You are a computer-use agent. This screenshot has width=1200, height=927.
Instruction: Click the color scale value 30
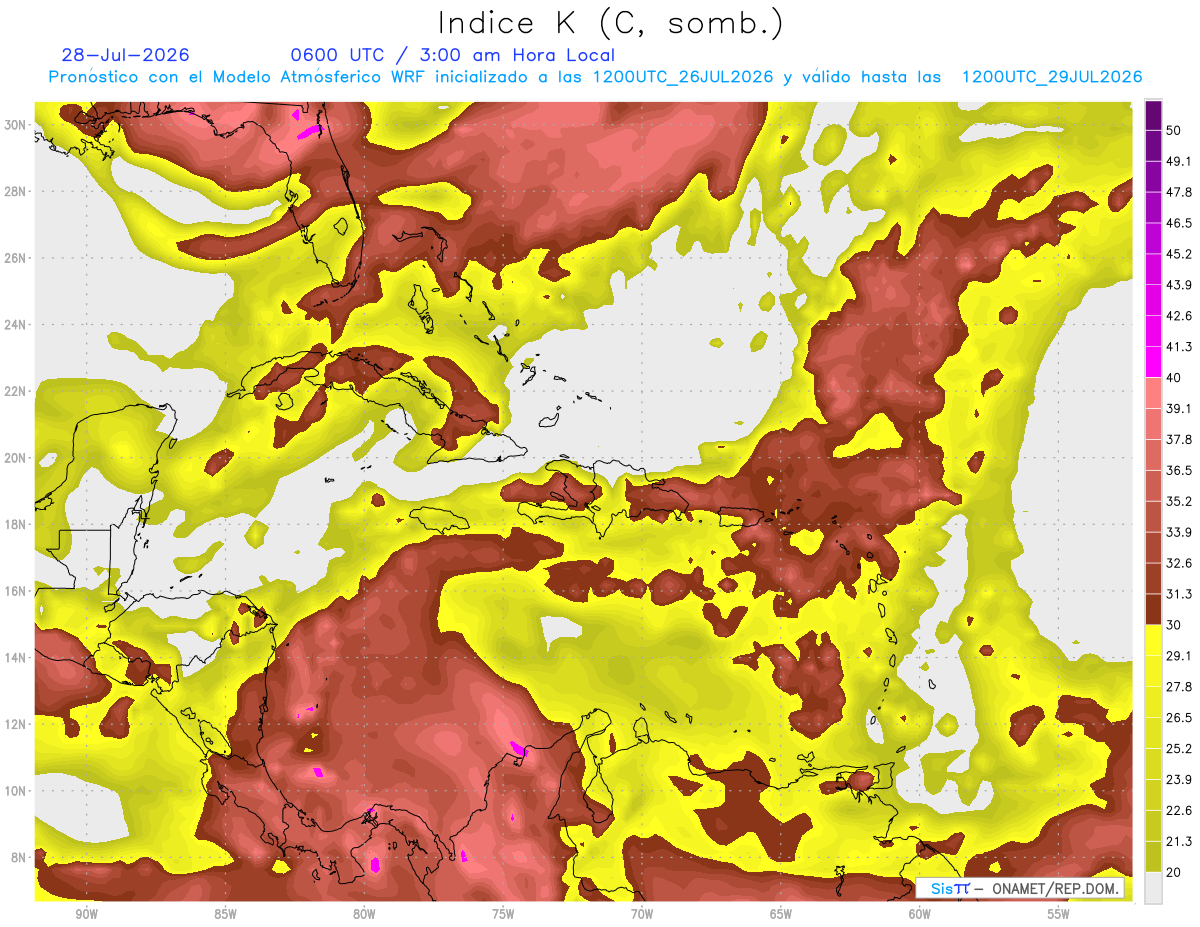pos(1175,625)
